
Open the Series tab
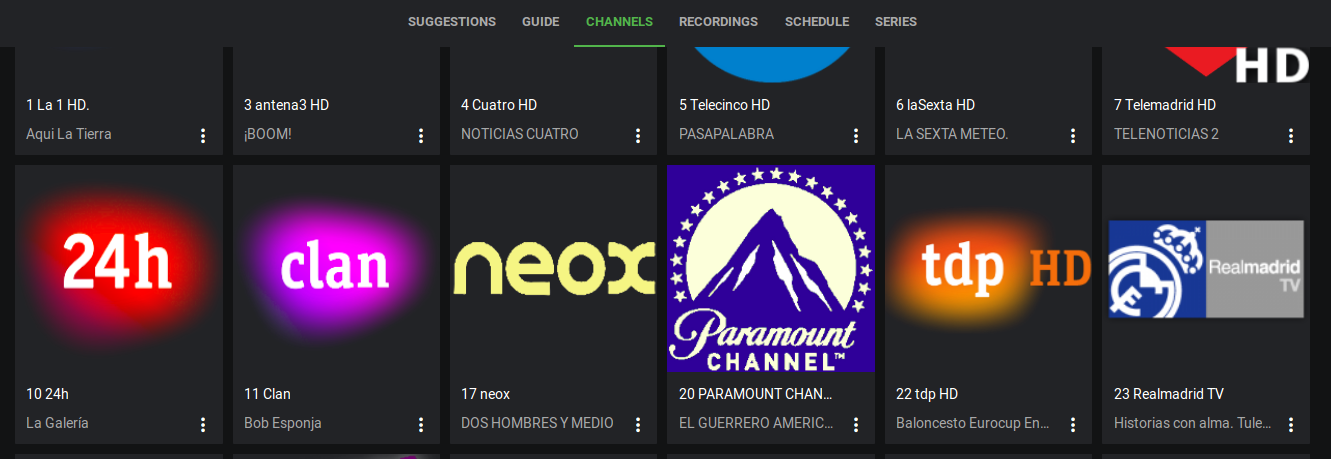(x=896, y=22)
